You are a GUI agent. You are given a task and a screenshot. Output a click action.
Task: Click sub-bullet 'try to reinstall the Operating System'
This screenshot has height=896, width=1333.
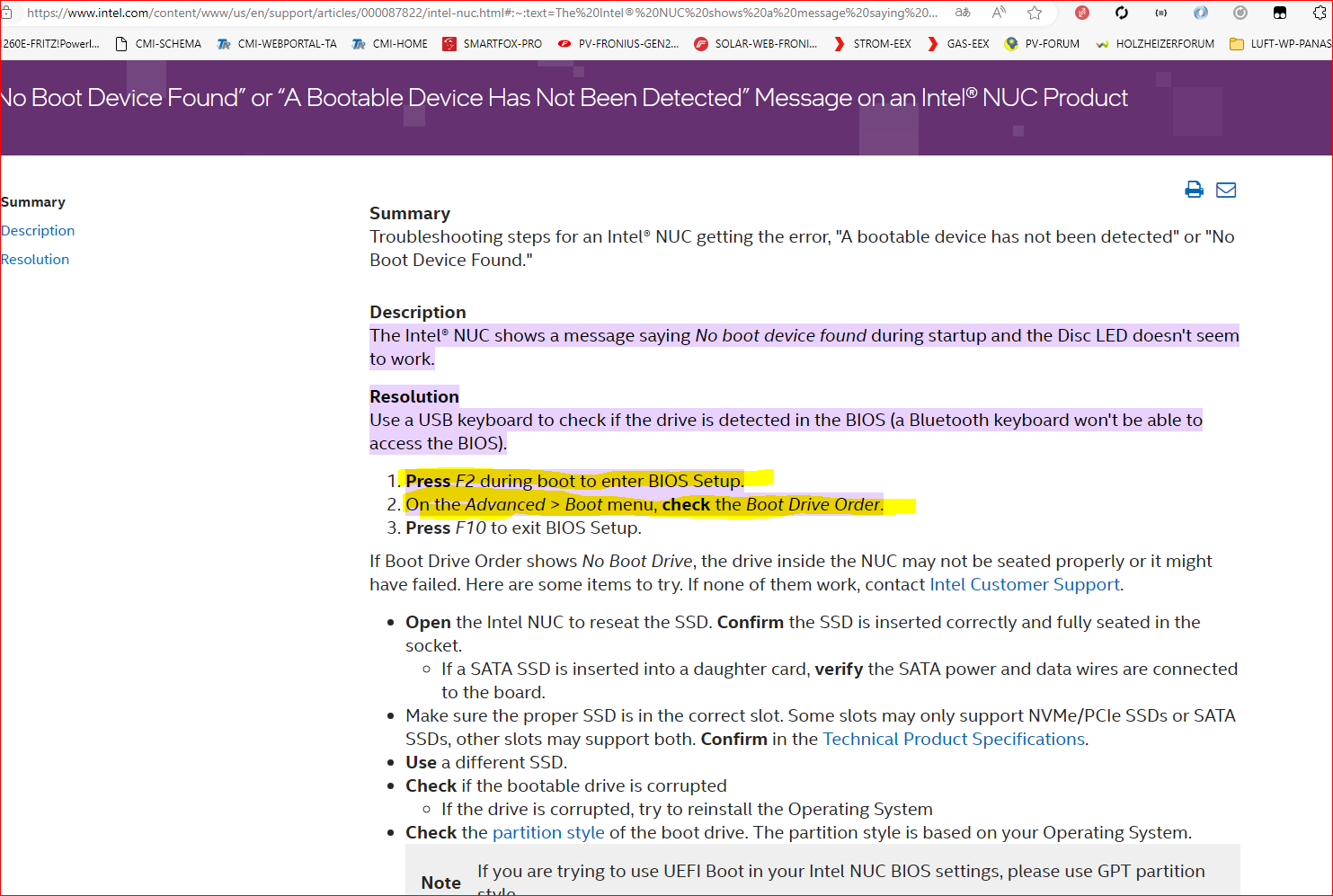687,809
